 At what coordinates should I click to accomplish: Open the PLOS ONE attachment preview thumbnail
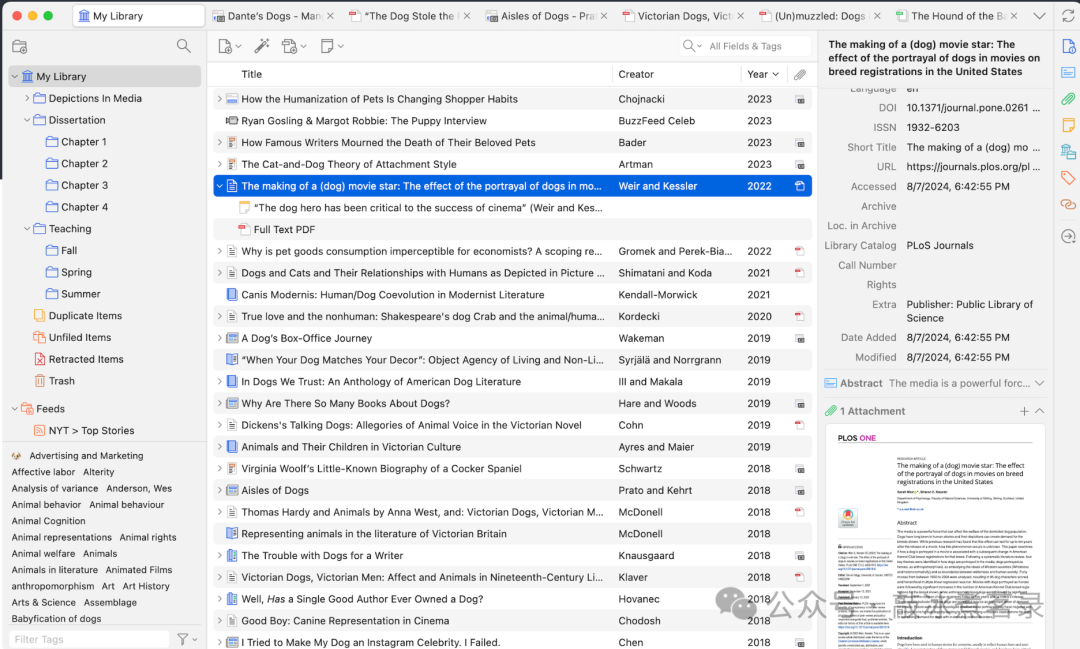[x=935, y=537]
